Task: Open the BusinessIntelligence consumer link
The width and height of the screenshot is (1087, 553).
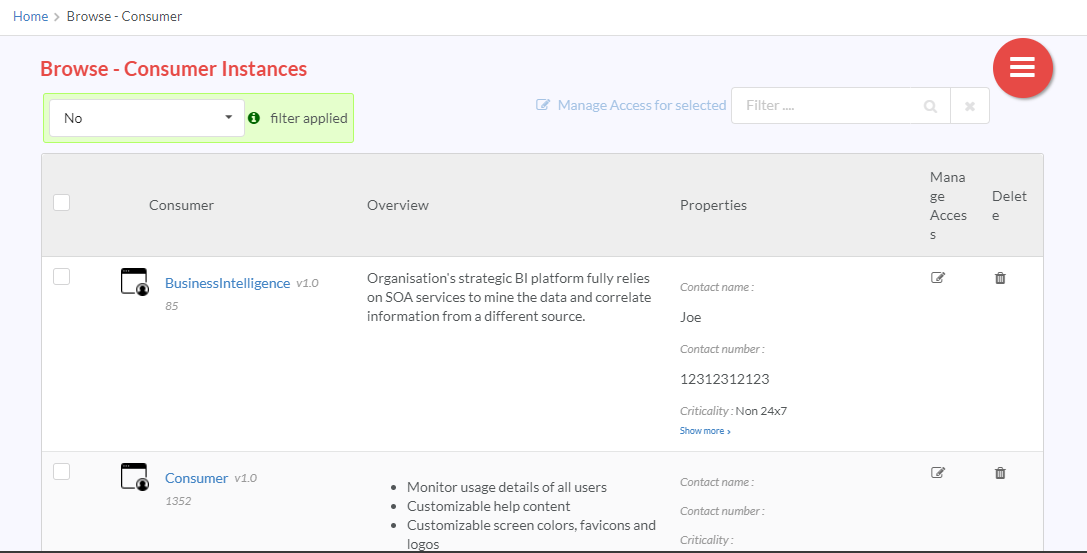Action: 227,283
